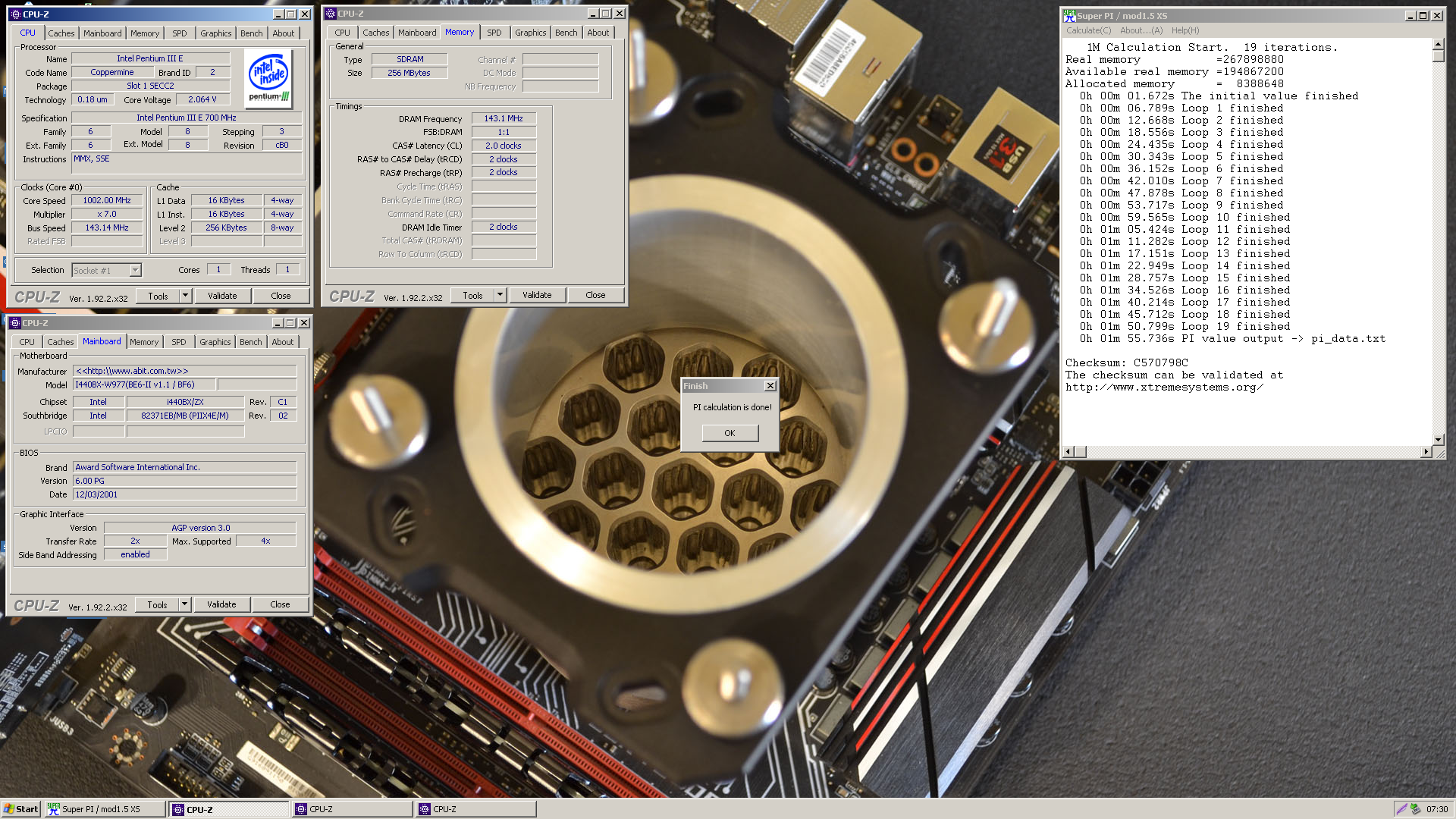1456x819 pixels.
Task: Click the pen tray icon near the clock
Action: pyautogui.click(x=1401, y=809)
